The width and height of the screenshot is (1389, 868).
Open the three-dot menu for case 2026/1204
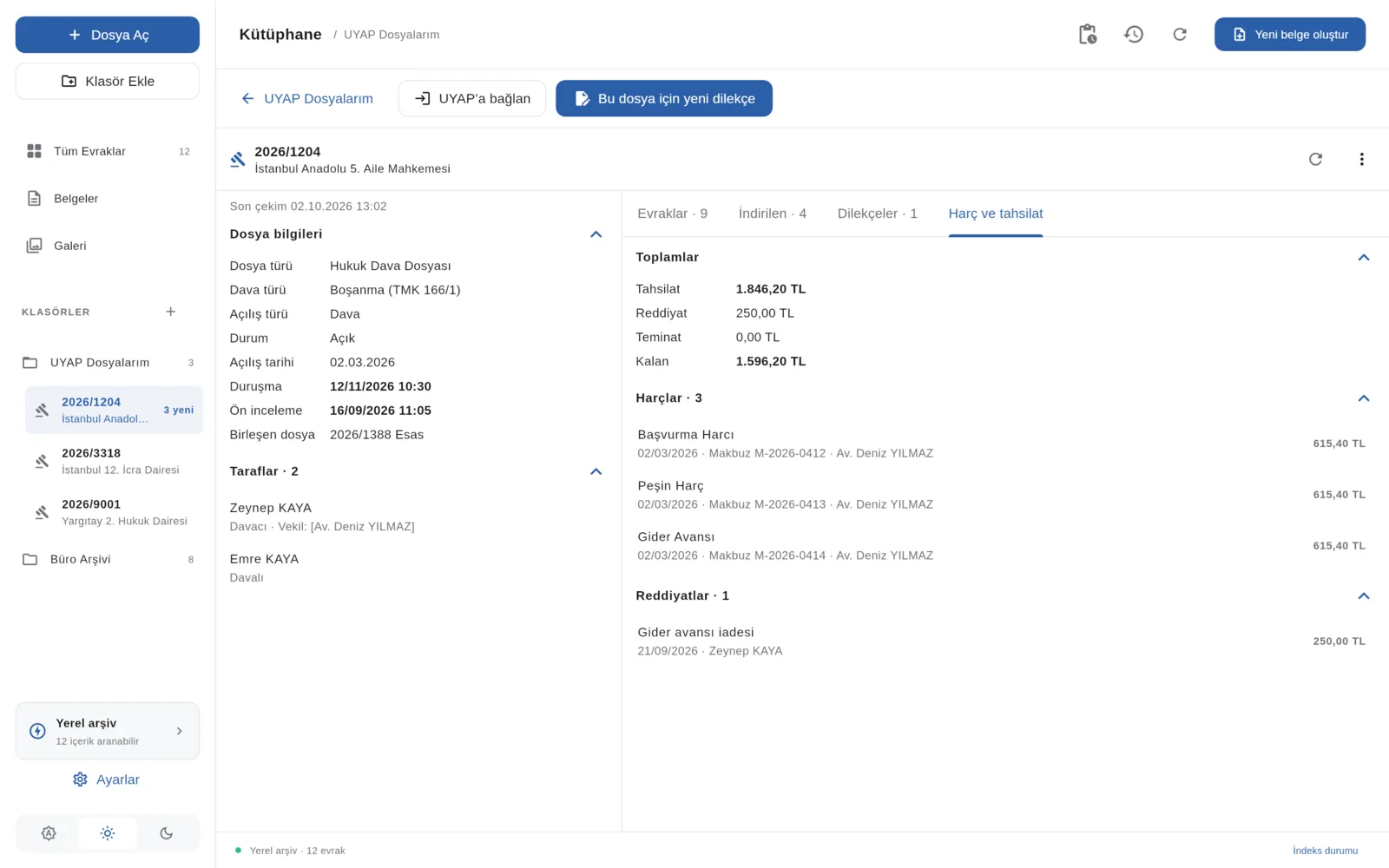[x=1361, y=159]
